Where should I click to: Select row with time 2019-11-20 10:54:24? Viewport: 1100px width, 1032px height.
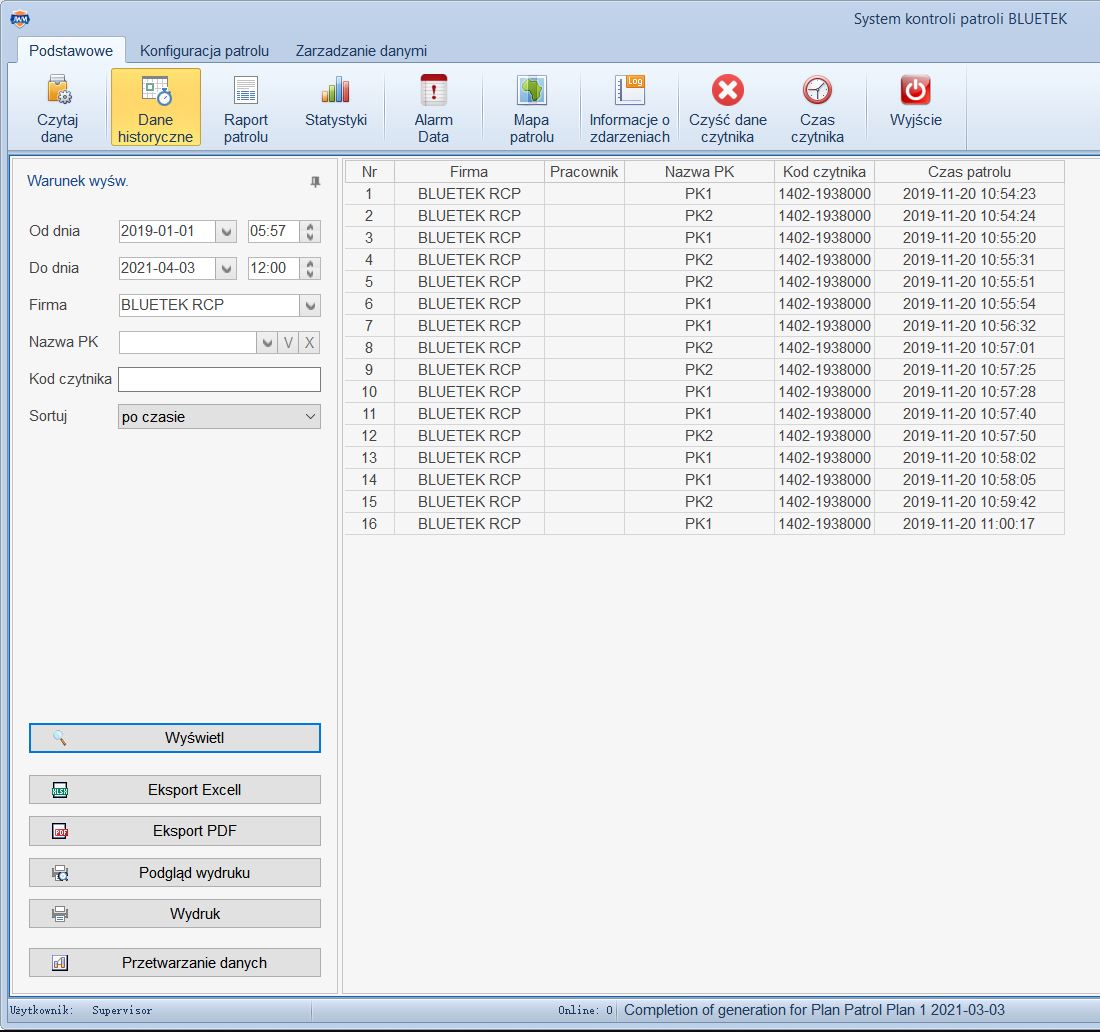[704, 215]
